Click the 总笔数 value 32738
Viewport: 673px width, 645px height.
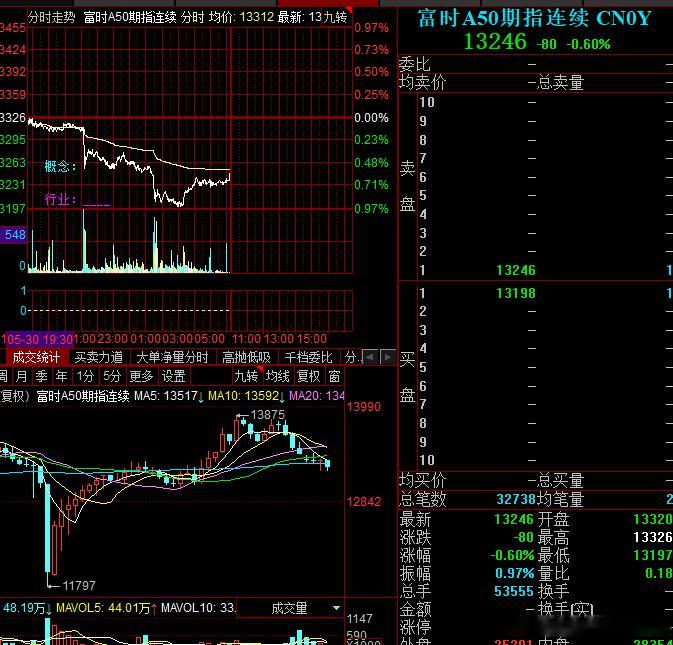(516, 499)
